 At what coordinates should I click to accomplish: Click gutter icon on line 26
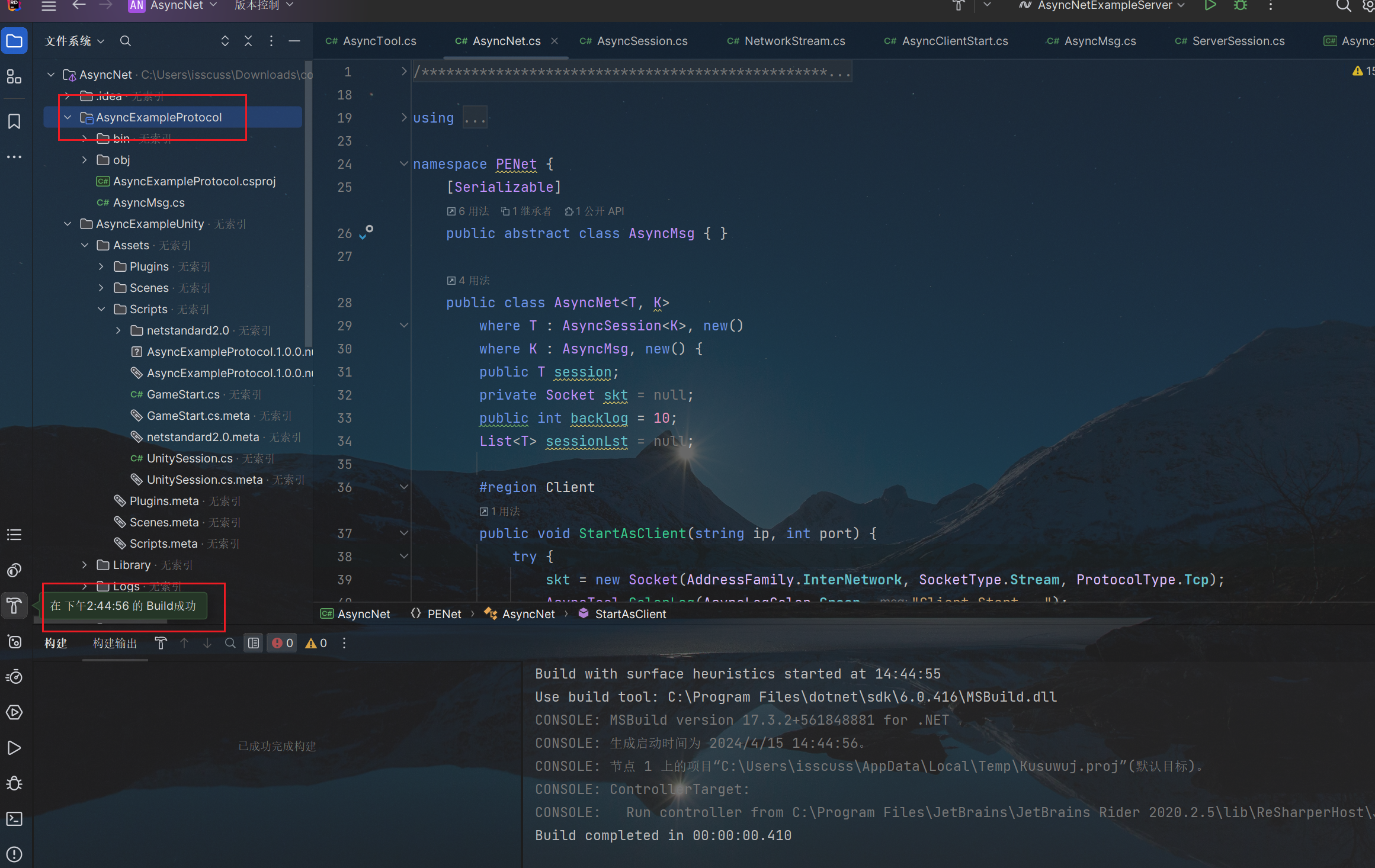coord(366,232)
